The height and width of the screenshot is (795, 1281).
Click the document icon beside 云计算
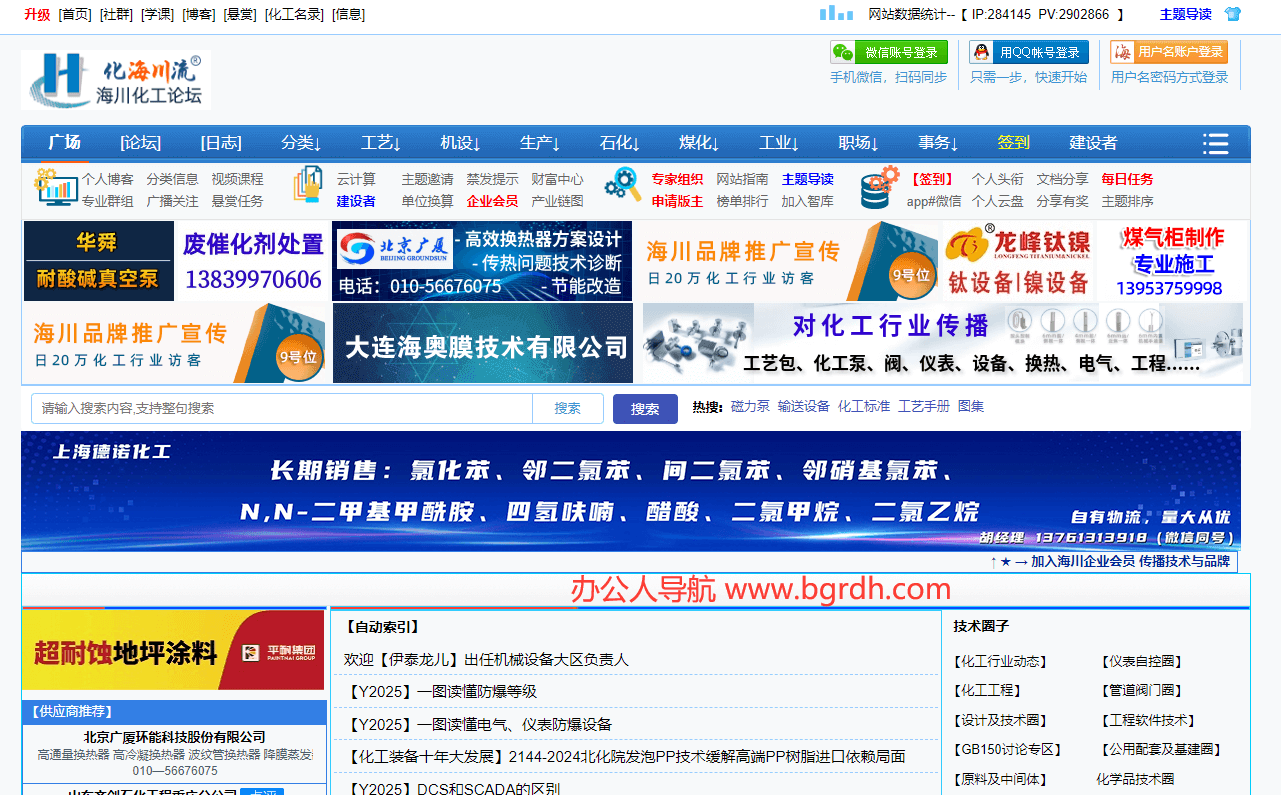pos(307,187)
